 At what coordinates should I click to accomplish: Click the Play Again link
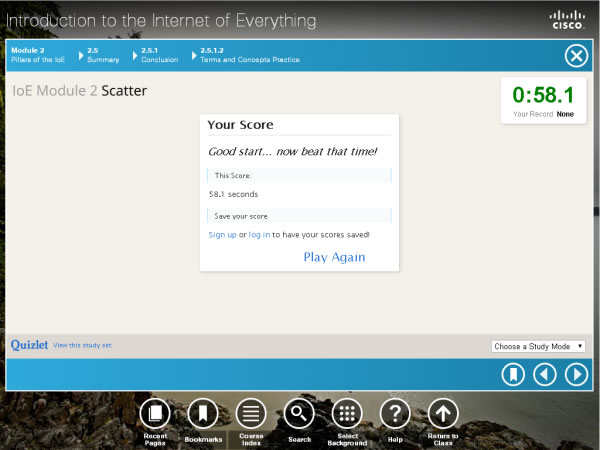click(334, 257)
